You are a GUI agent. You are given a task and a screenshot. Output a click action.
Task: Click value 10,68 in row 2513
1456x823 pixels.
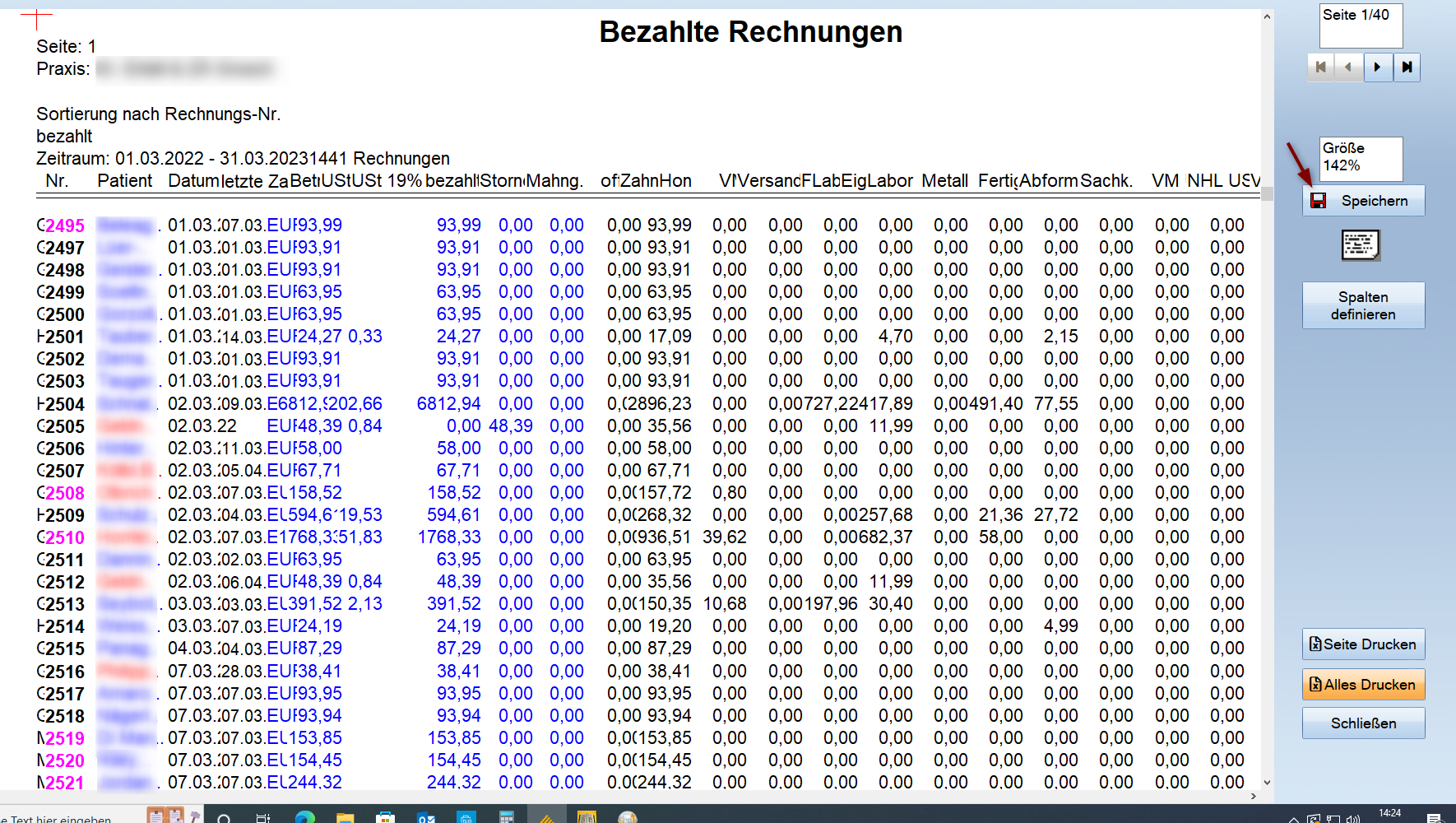724,603
